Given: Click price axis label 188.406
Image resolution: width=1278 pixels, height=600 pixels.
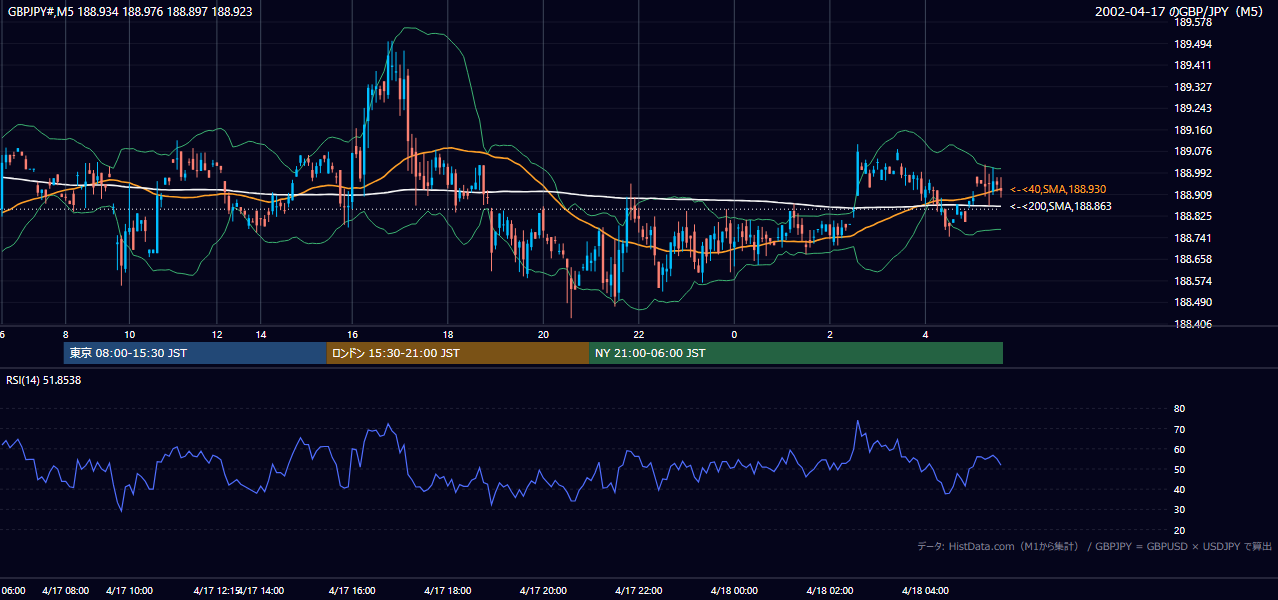Looking at the screenshot, I should (1193, 324).
